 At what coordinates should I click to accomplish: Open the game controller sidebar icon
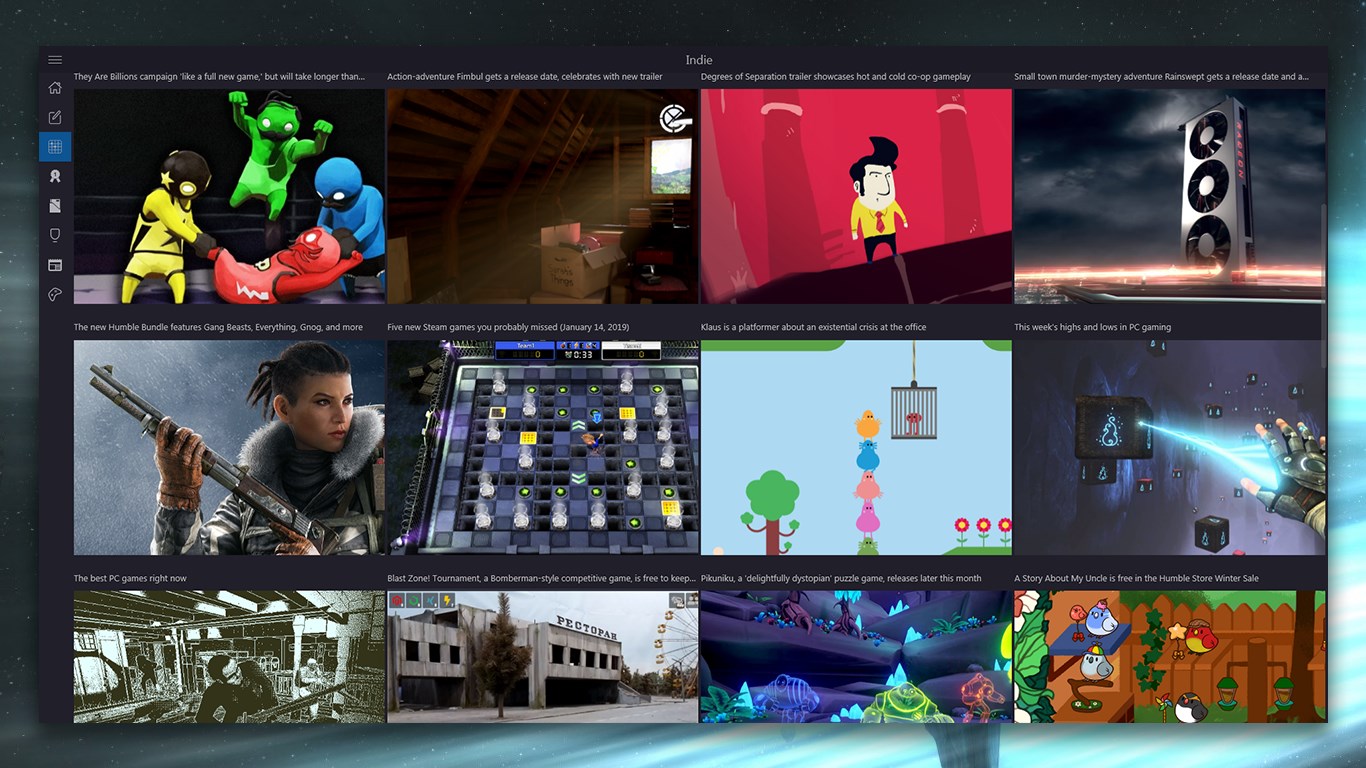coord(55,294)
